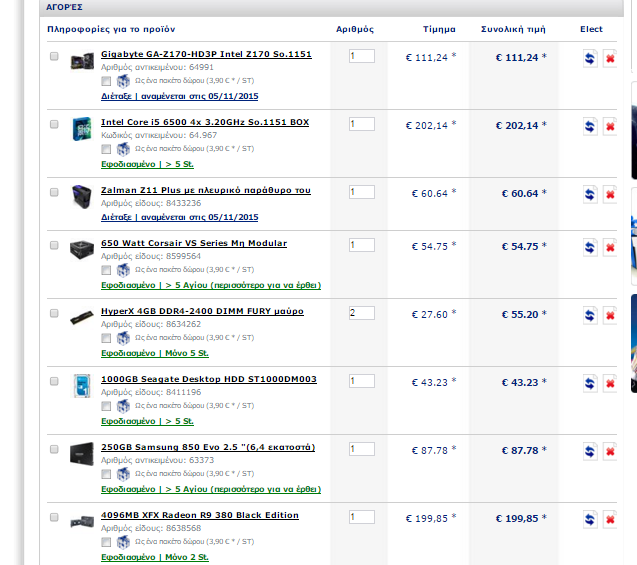This screenshot has width=637, height=565.
Task: Enable gift package option for Samsung 850 Evo
Action: (x=106, y=474)
